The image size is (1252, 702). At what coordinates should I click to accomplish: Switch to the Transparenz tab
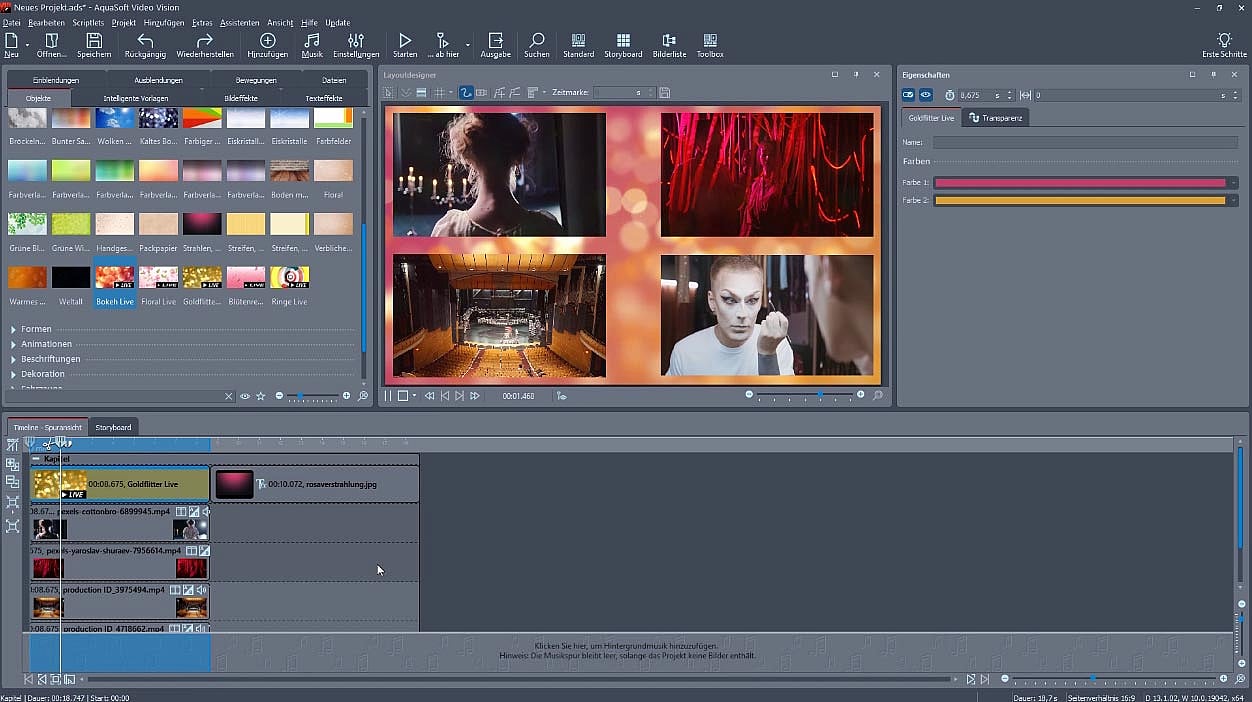point(996,118)
